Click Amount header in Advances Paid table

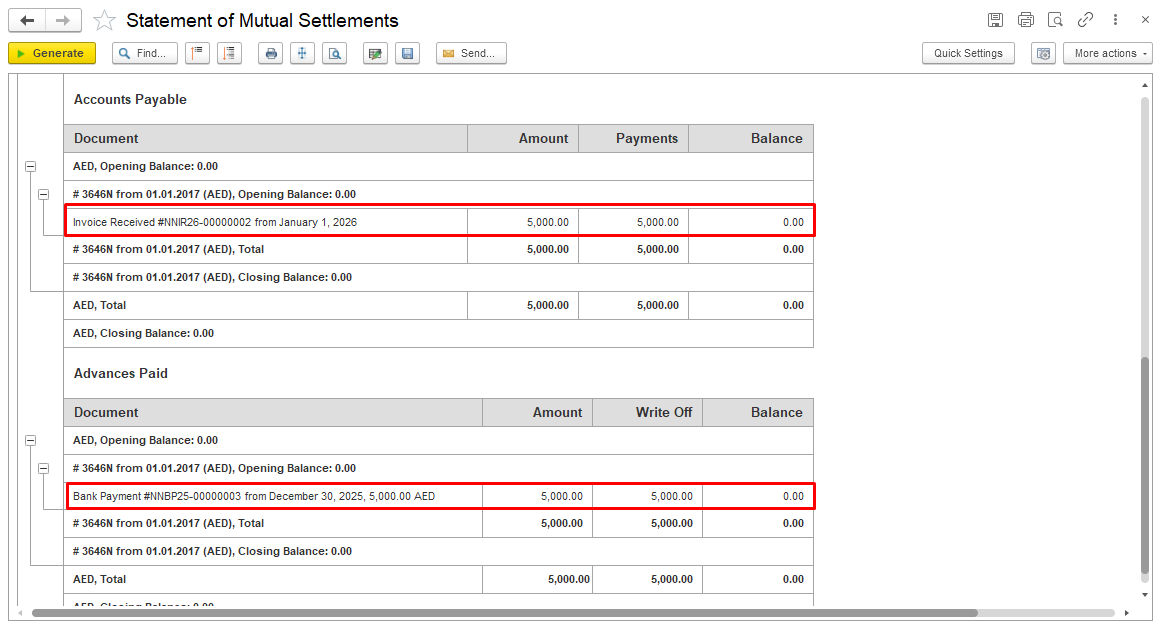537,412
